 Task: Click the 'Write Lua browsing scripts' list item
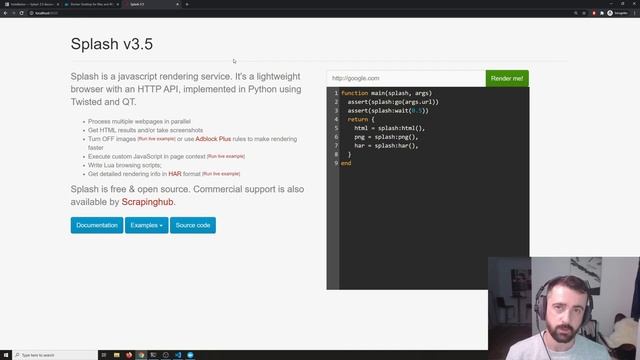[x=125, y=165]
